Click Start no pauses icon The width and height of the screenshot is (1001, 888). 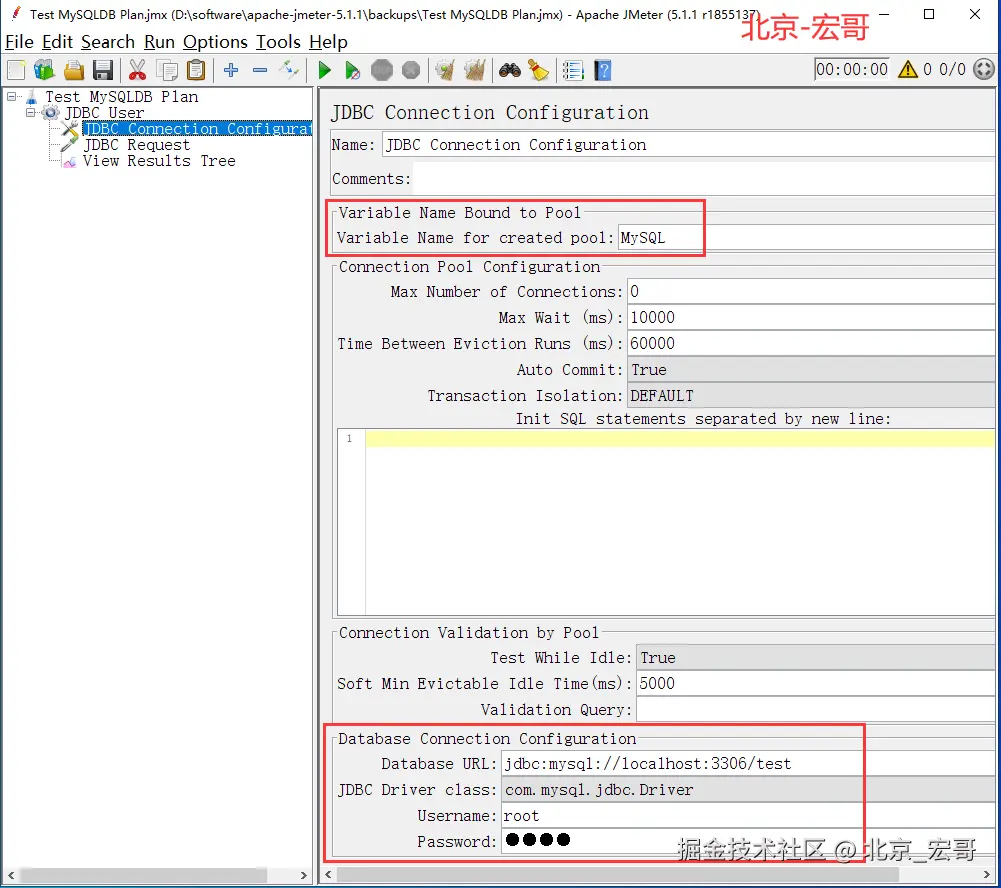point(352,70)
